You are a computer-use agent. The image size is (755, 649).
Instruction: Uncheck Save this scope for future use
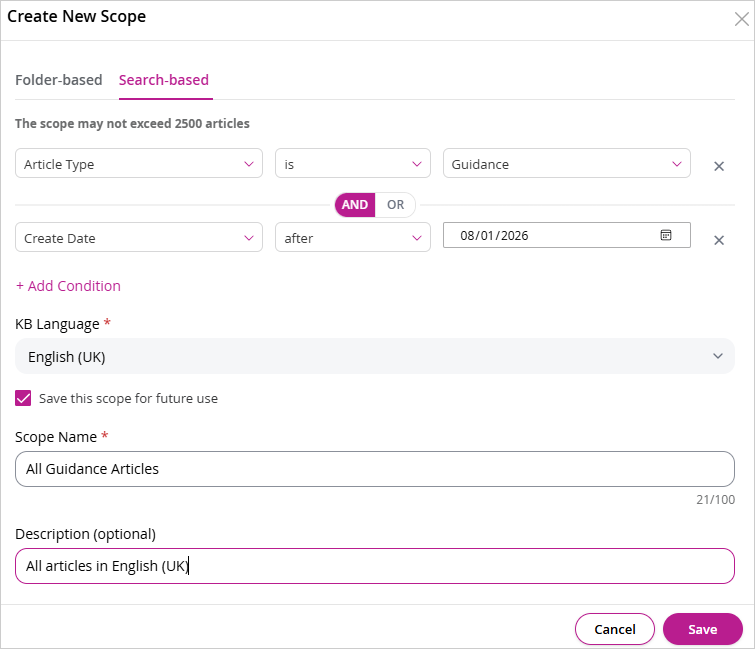(x=23, y=398)
